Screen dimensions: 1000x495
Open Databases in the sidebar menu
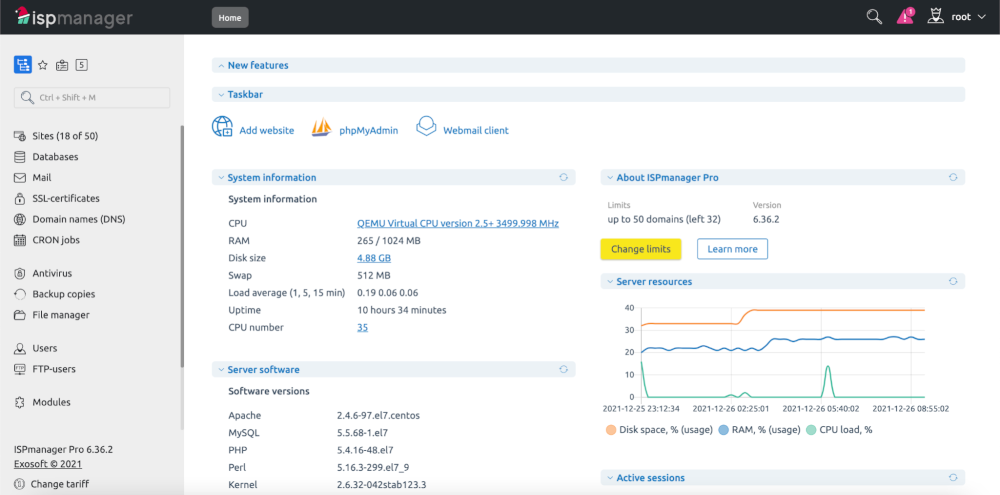55,157
